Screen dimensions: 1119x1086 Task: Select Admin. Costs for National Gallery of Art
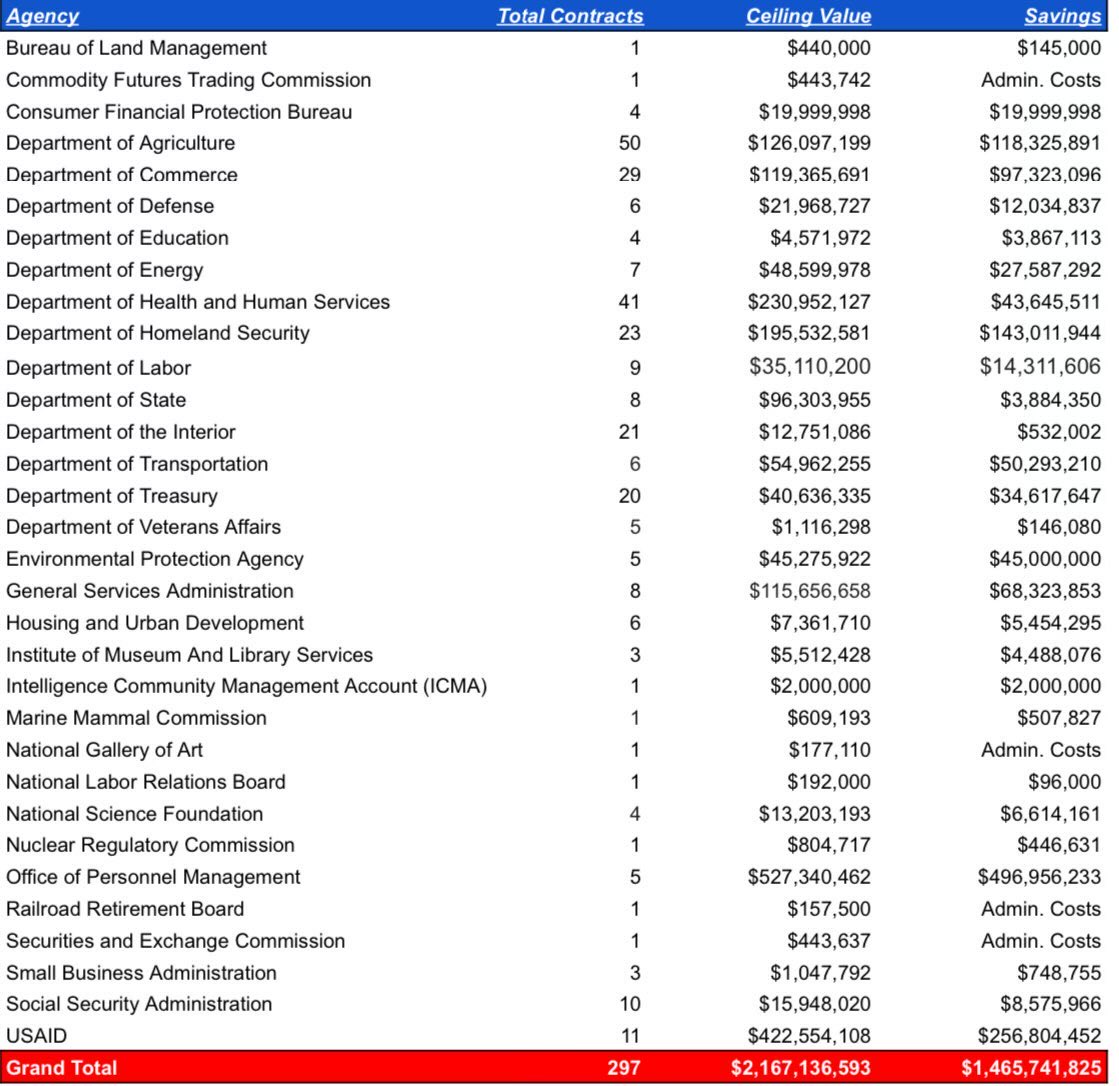point(1040,750)
